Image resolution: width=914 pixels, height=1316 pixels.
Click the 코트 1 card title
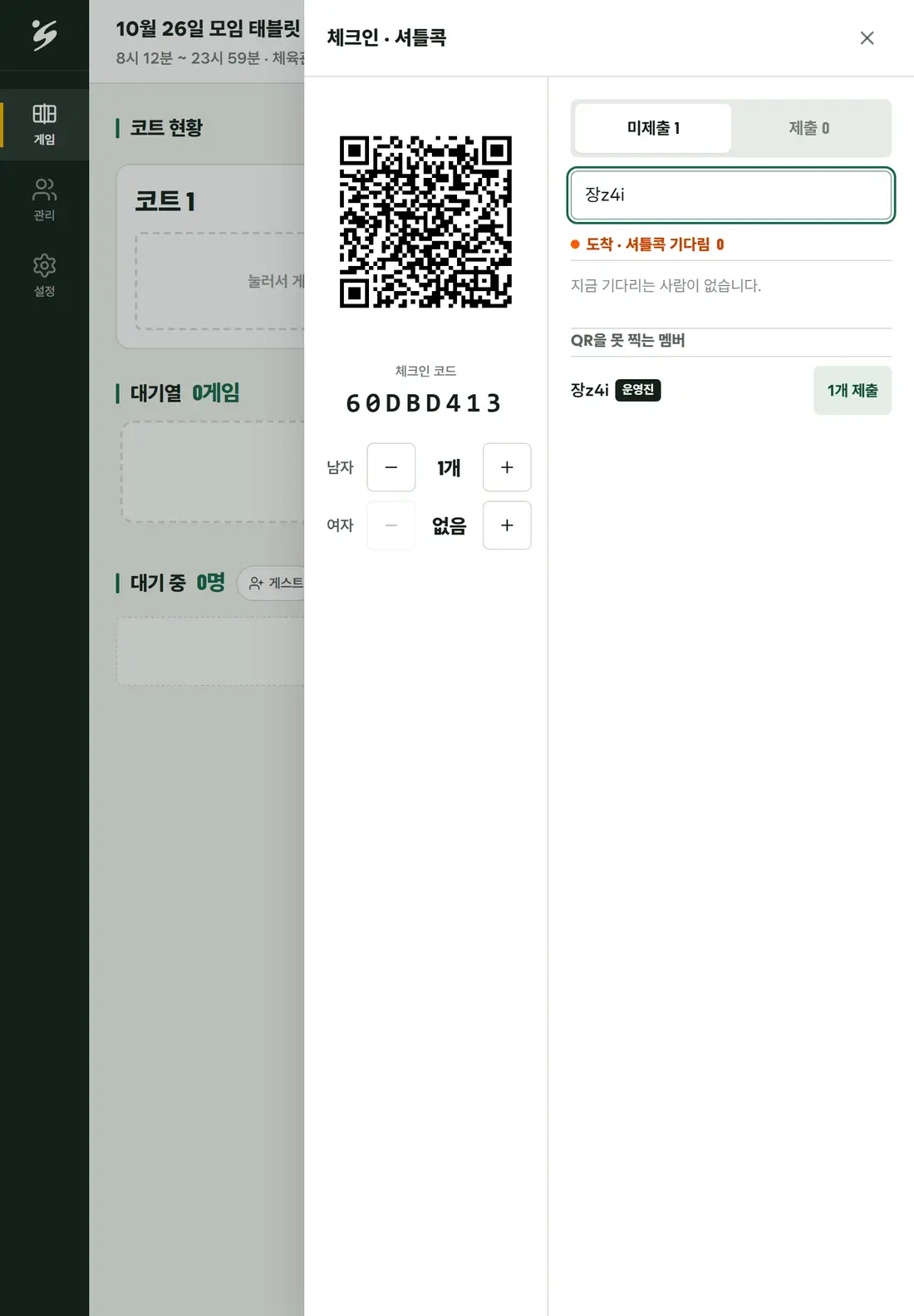pyautogui.click(x=165, y=201)
